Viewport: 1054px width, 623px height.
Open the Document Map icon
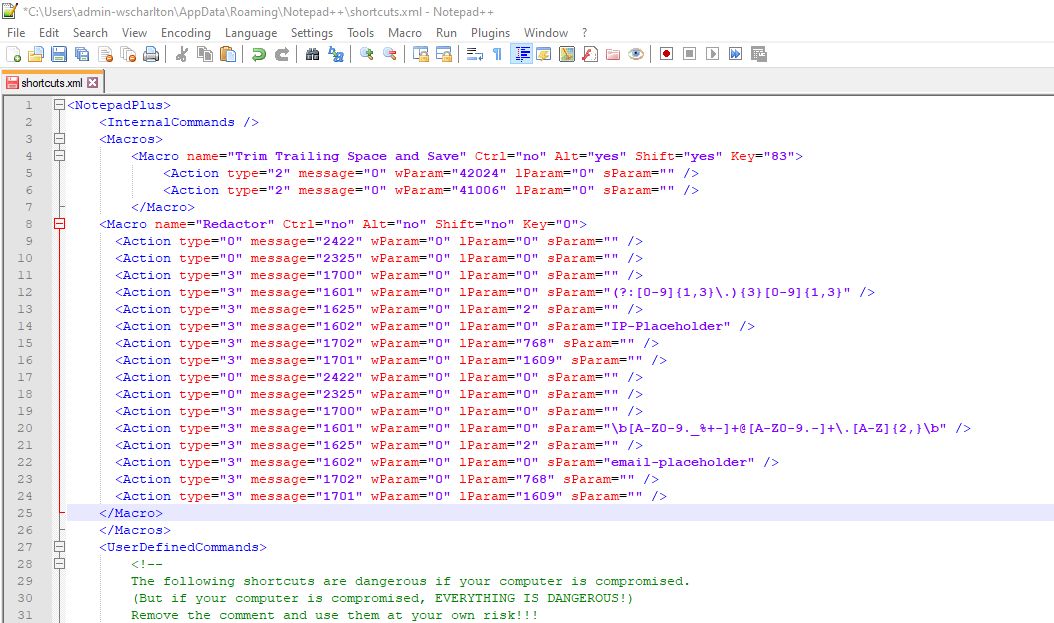(x=567, y=54)
